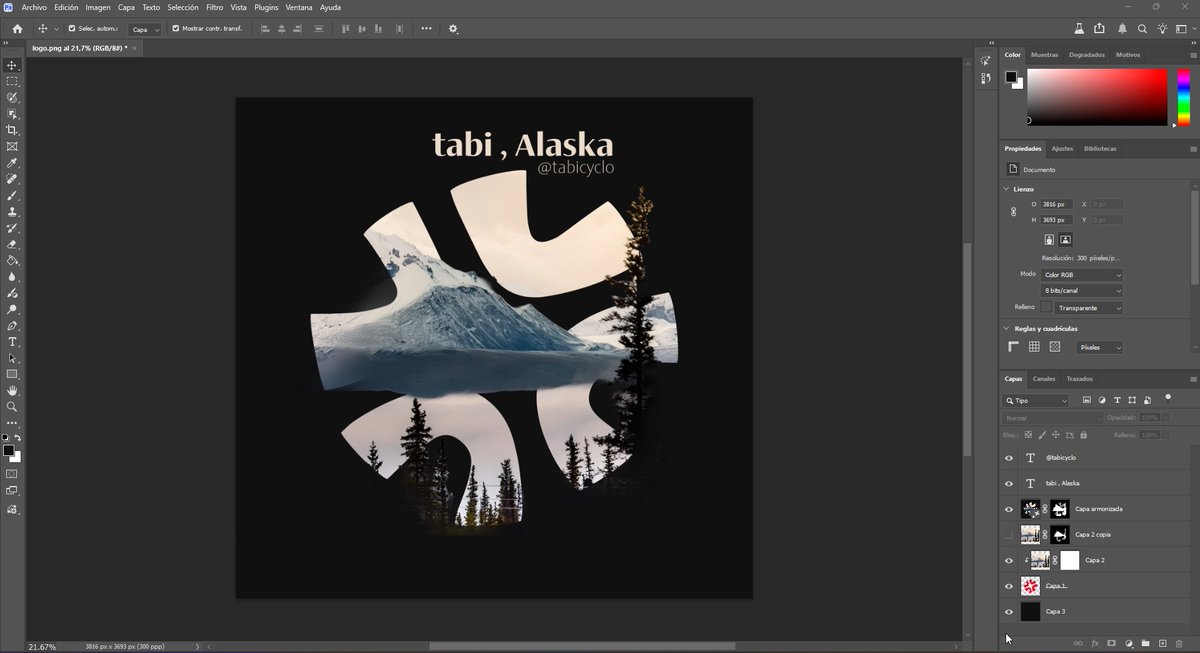
Task: Hide the 'tabi , Alaska' text layer
Action: pyautogui.click(x=1008, y=483)
